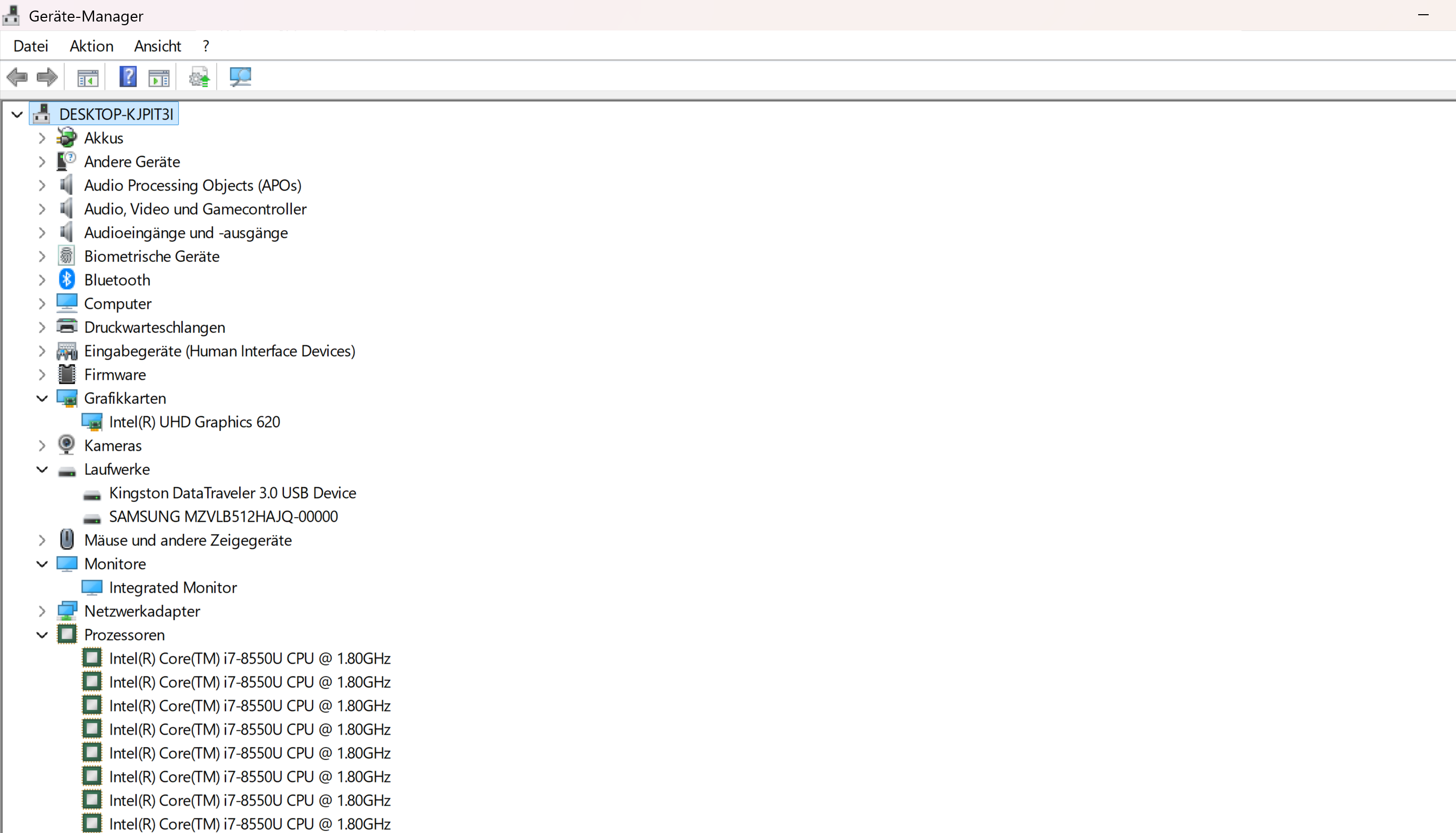Screen dimensions: 1456x833
Task: Select the 'Monitore' category label
Action: (115, 564)
